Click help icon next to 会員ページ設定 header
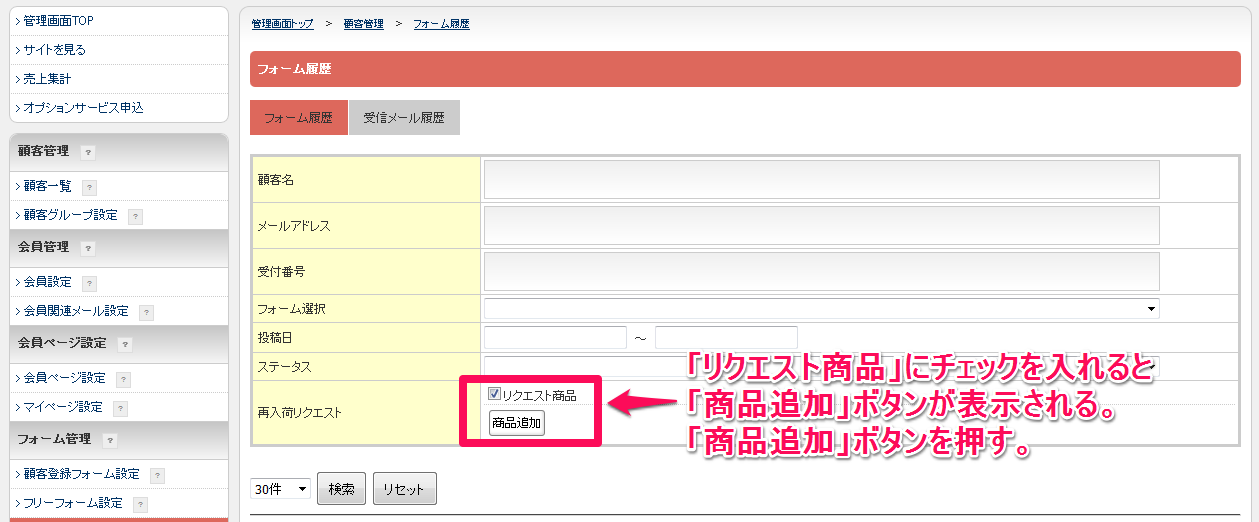The width and height of the screenshot is (1259, 522). coord(125,344)
